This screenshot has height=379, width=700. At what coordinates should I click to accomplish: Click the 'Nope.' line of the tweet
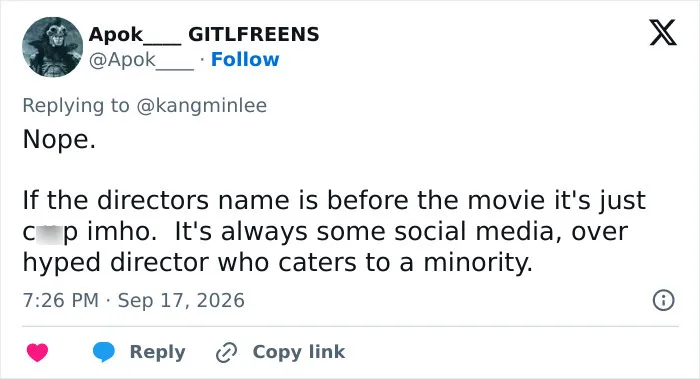click(59, 140)
